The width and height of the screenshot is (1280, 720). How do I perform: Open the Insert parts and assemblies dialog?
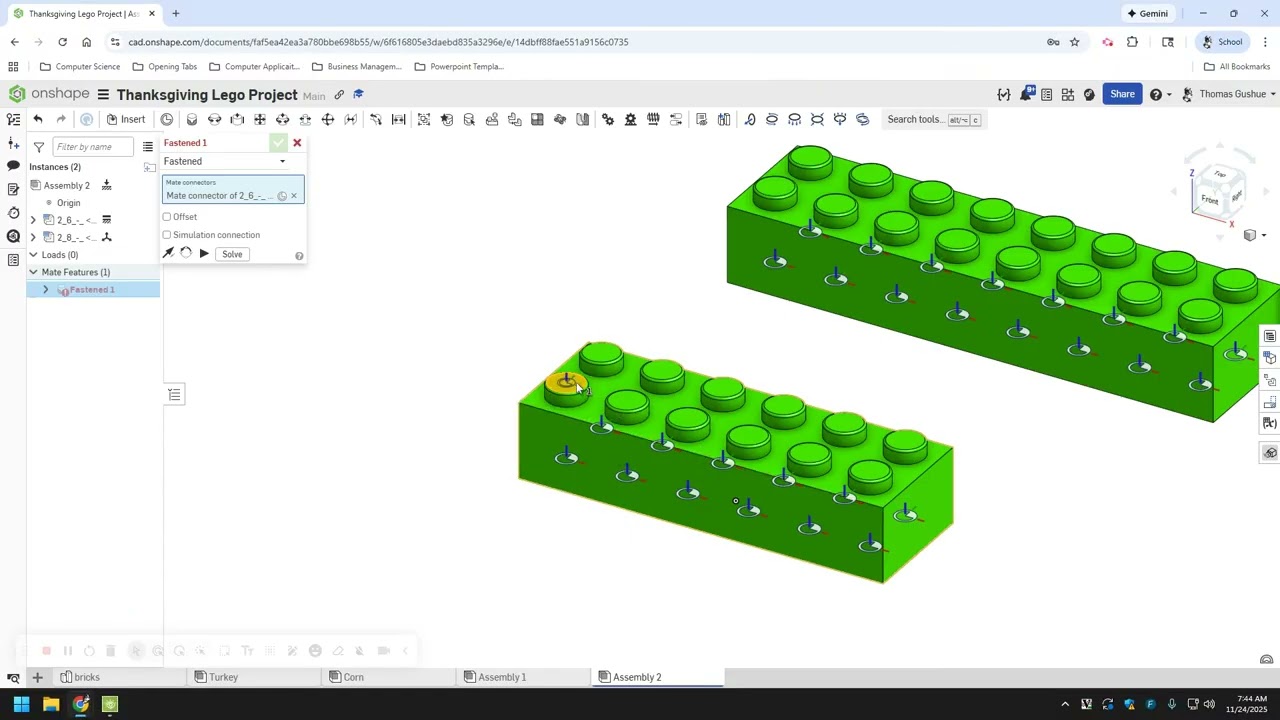click(126, 119)
